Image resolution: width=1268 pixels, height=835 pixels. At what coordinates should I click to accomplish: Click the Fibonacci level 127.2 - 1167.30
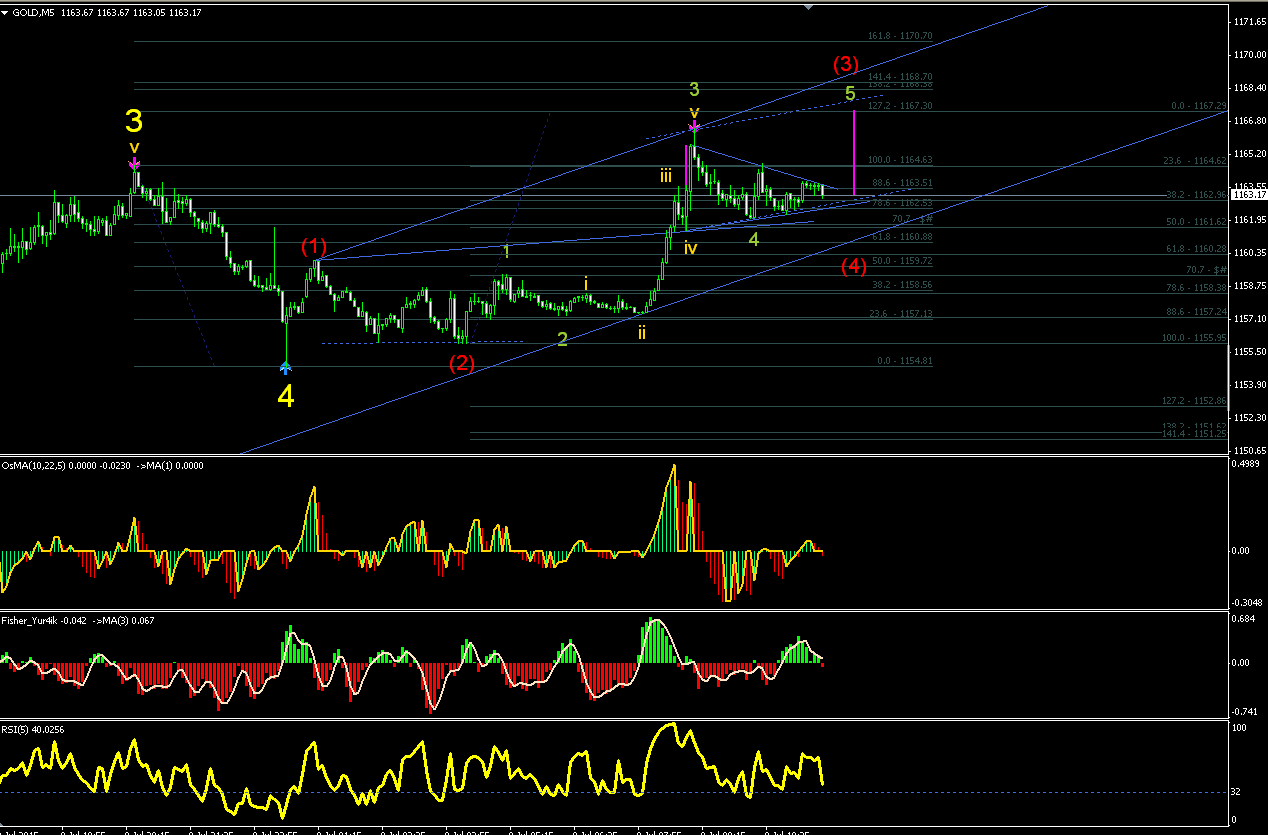click(900, 105)
